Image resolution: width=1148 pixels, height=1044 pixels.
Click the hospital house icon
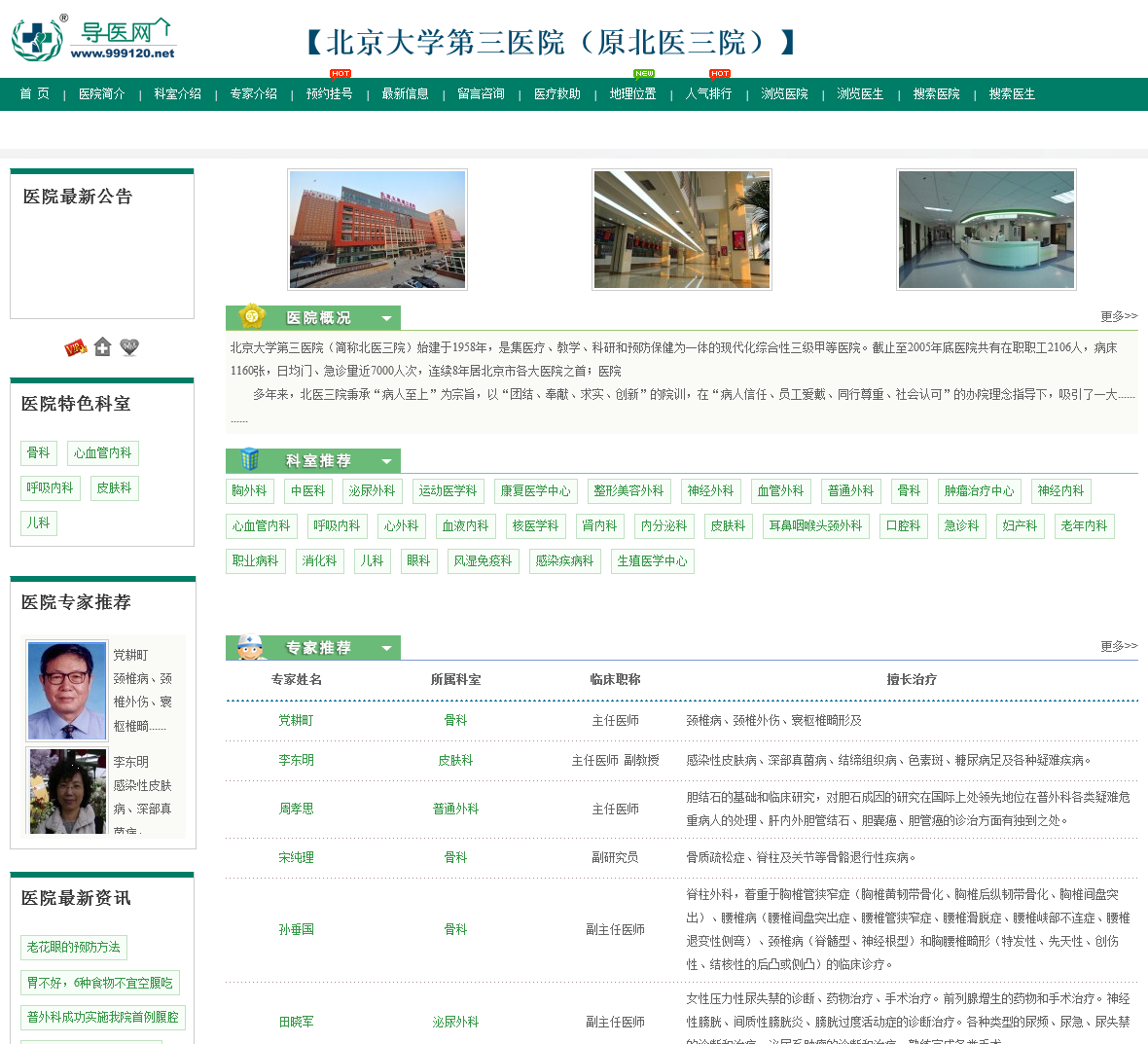point(102,347)
